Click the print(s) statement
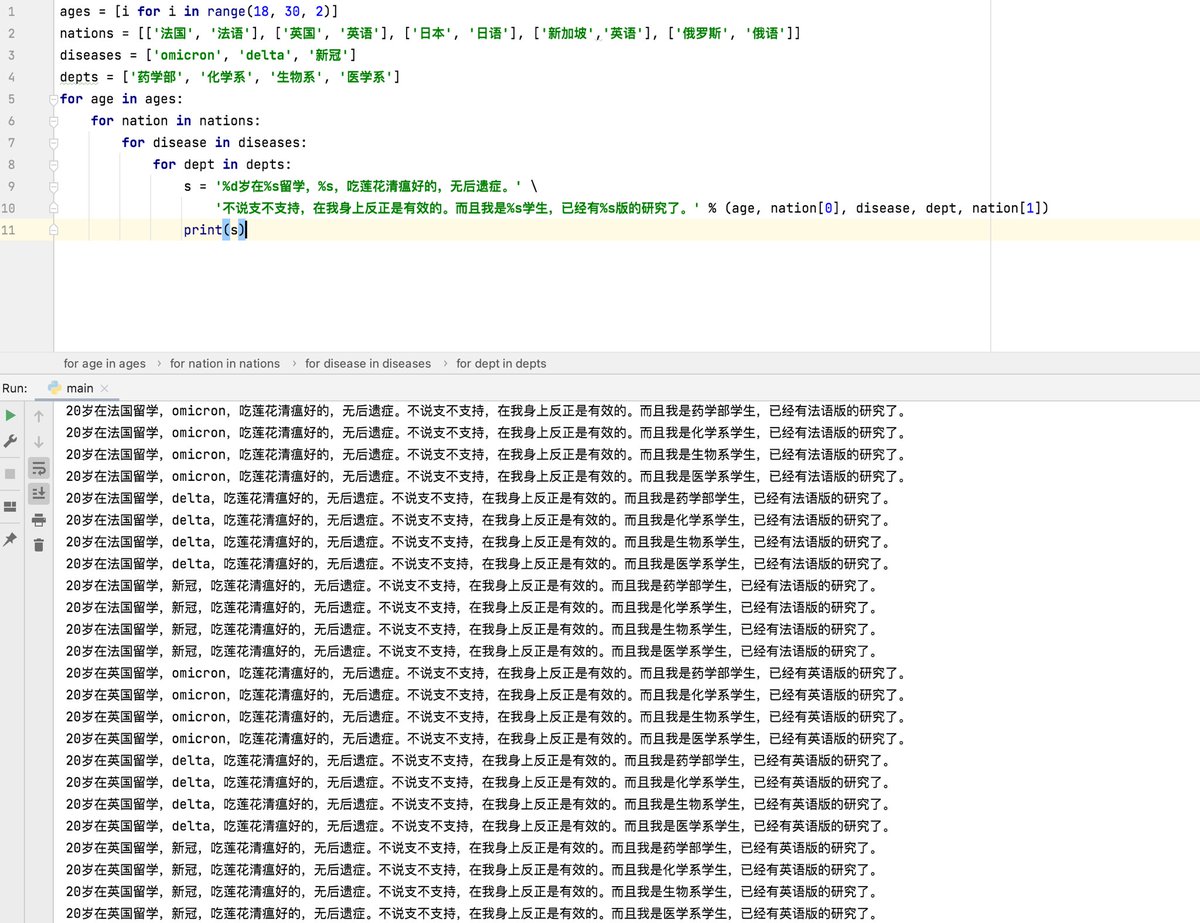This screenshot has width=1200, height=923. [214, 230]
